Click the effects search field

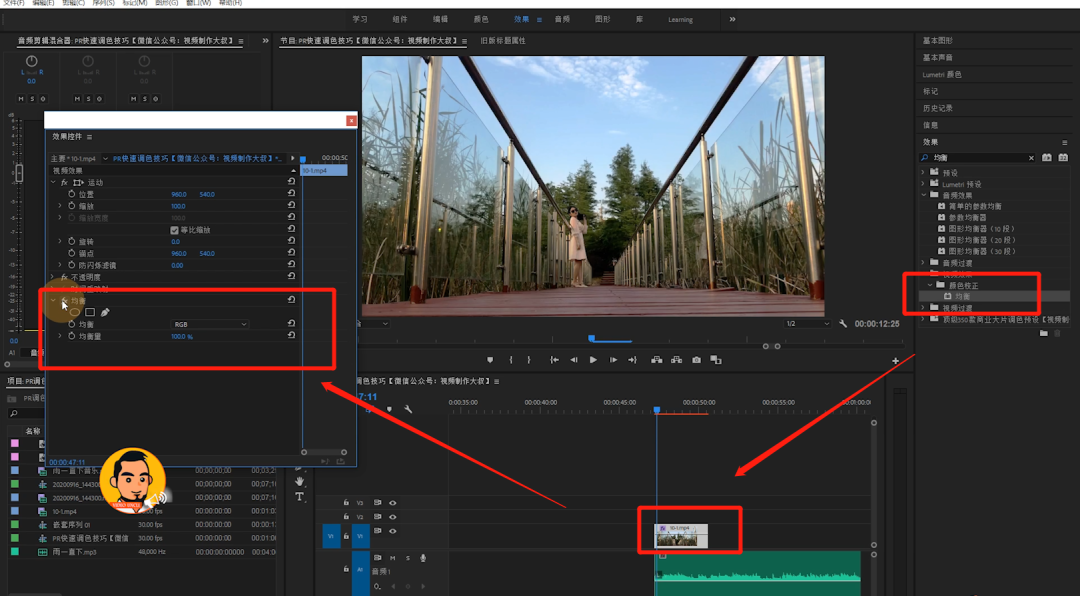[978, 158]
